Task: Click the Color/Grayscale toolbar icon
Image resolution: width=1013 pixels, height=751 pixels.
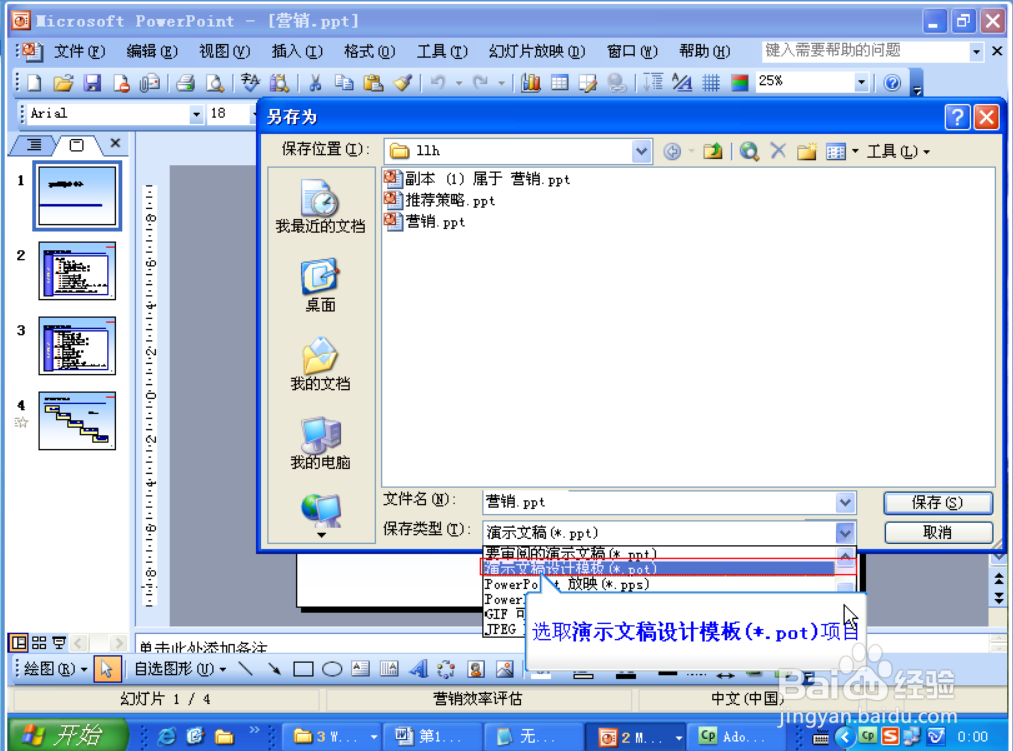Action: [740, 83]
